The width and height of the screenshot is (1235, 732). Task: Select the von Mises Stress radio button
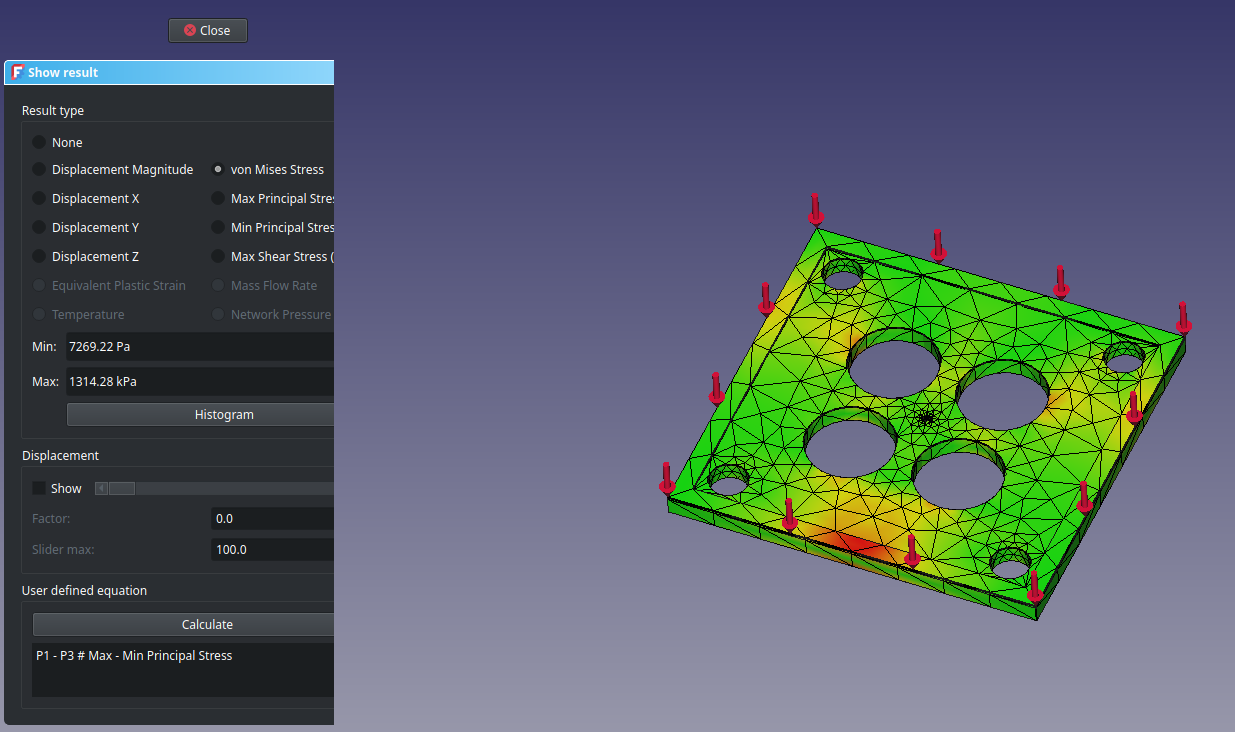(x=218, y=170)
